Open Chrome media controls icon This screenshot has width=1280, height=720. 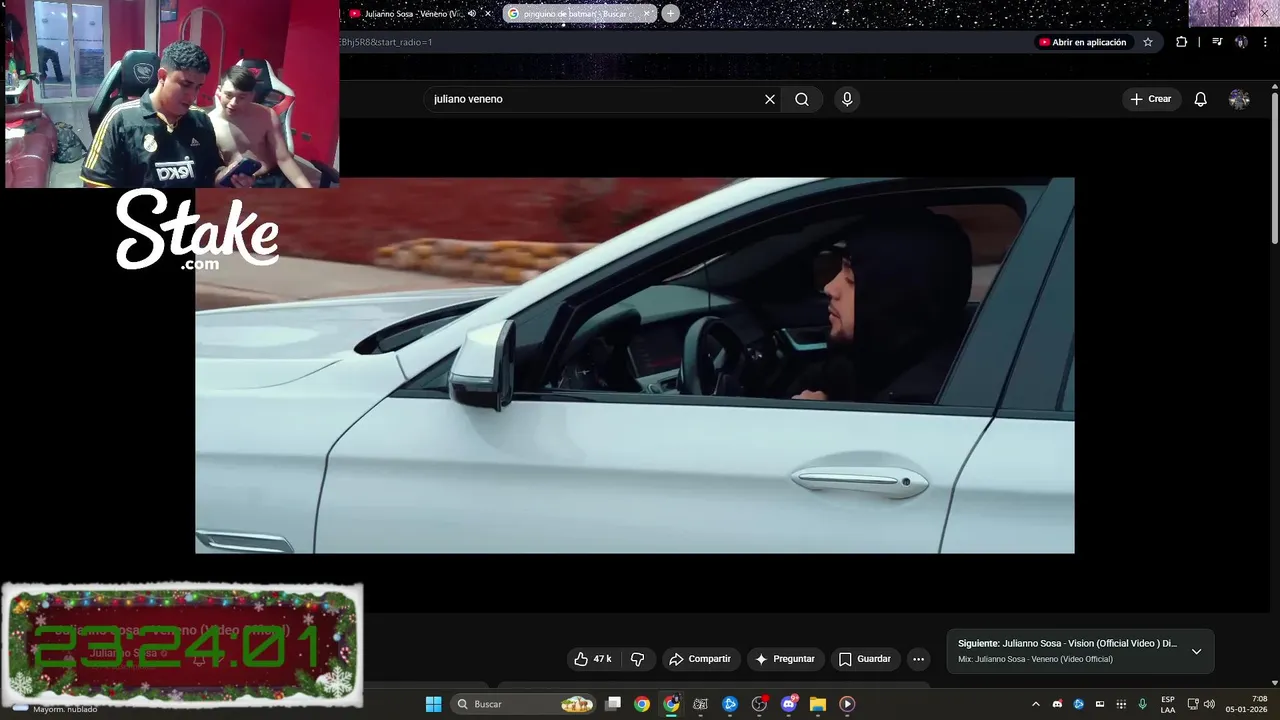click(1217, 42)
